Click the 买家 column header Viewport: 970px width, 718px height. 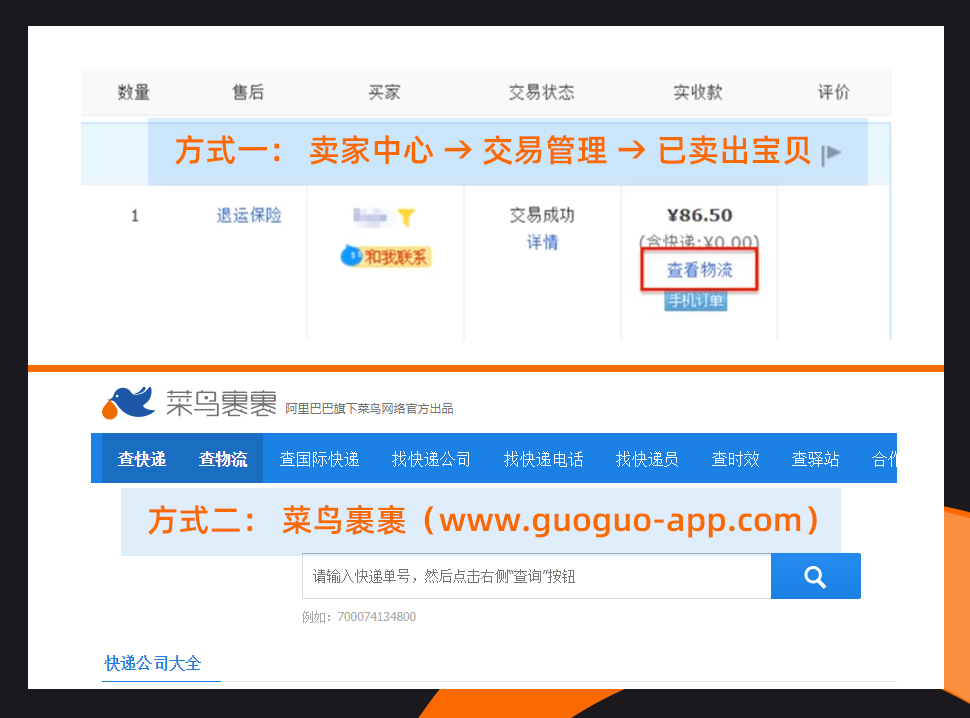(x=384, y=92)
